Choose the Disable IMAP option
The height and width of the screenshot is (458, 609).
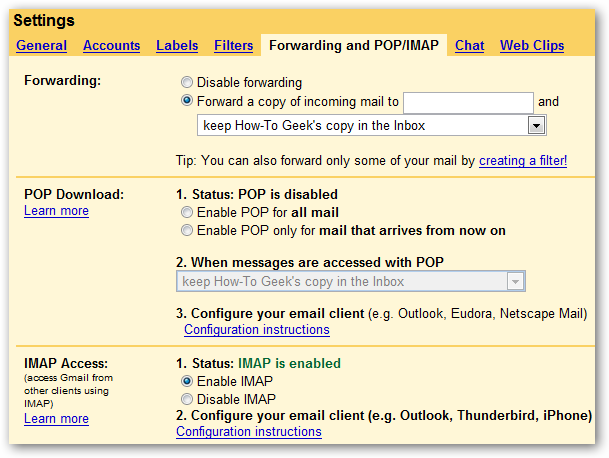[x=187, y=399]
